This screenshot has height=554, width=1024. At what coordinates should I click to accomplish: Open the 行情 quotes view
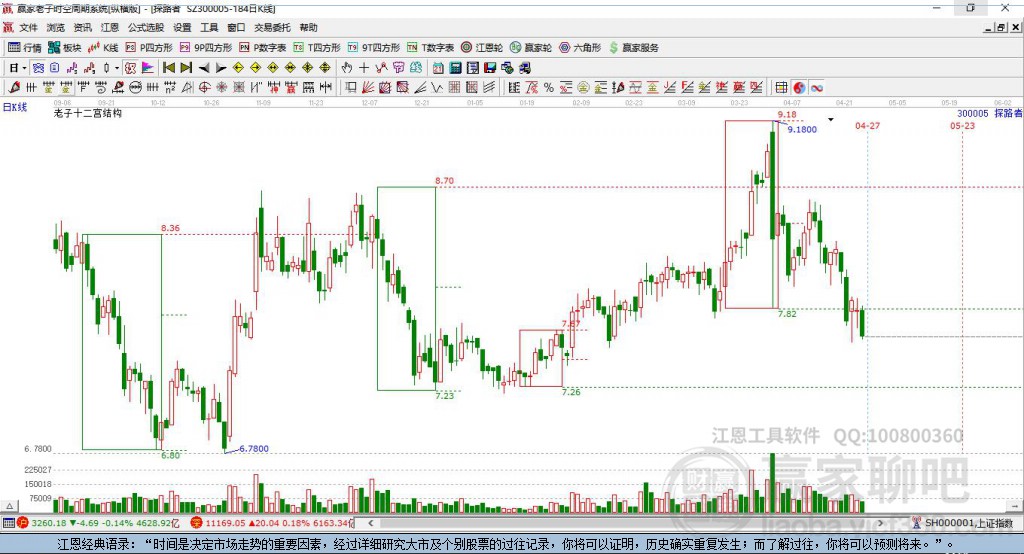pos(25,48)
